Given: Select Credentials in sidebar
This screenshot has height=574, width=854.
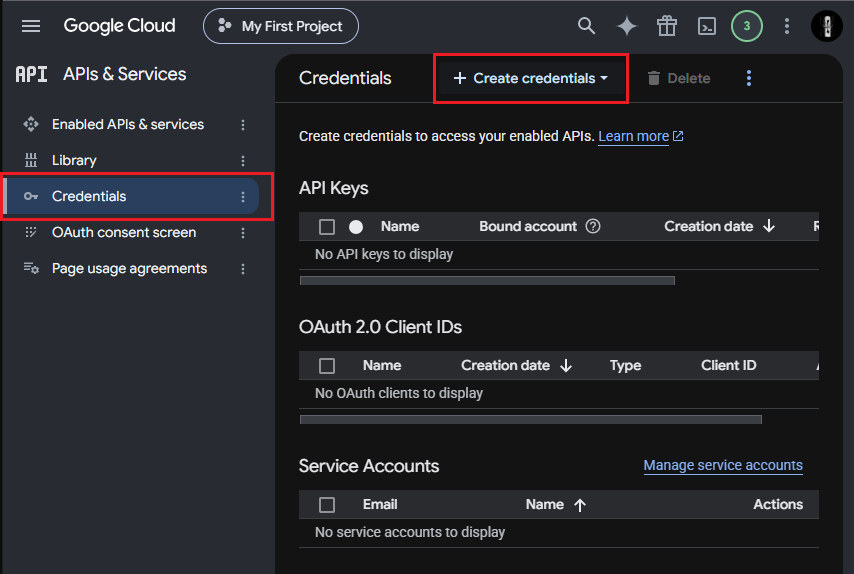Looking at the screenshot, I should (131, 196).
